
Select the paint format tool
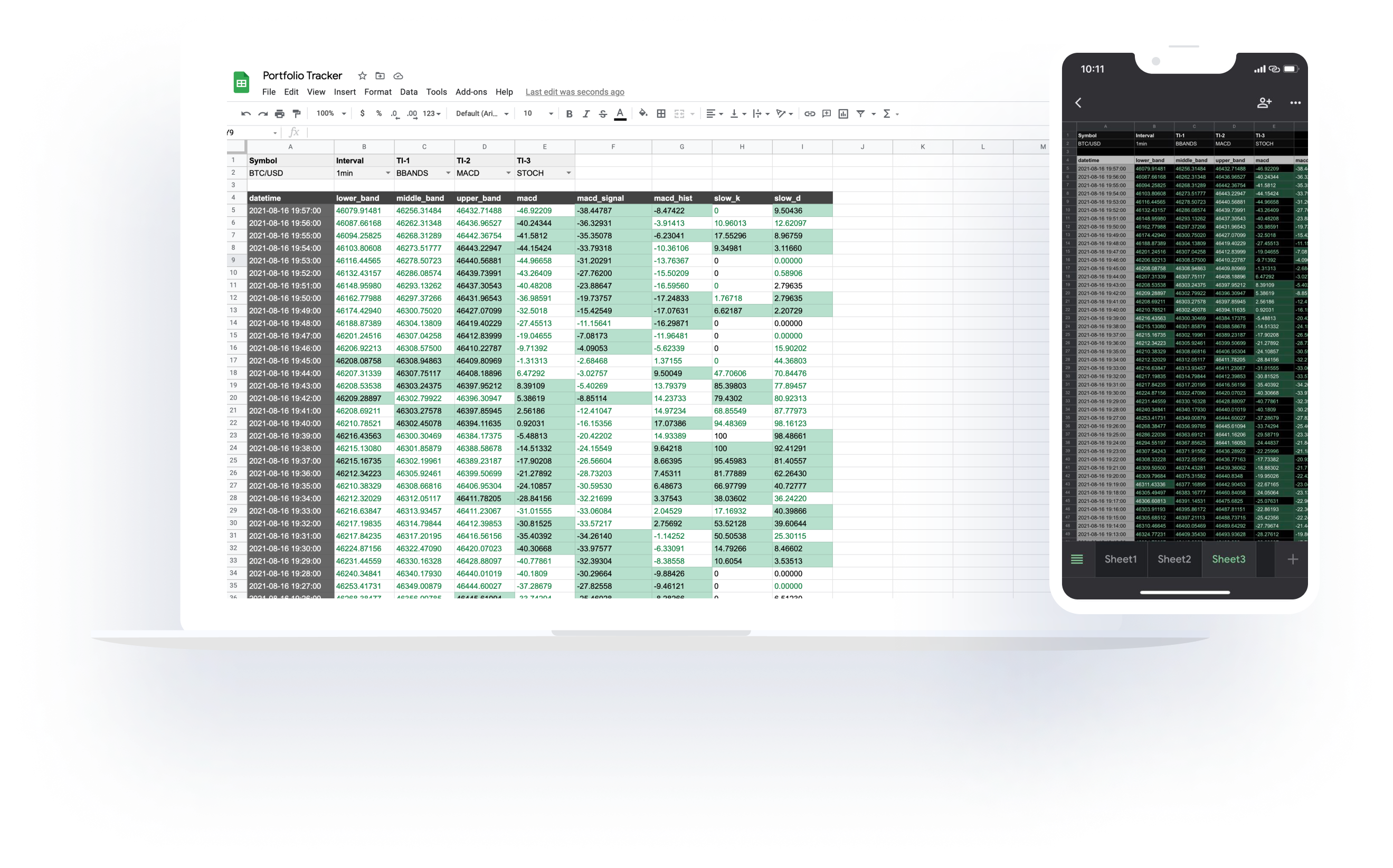pos(296,113)
